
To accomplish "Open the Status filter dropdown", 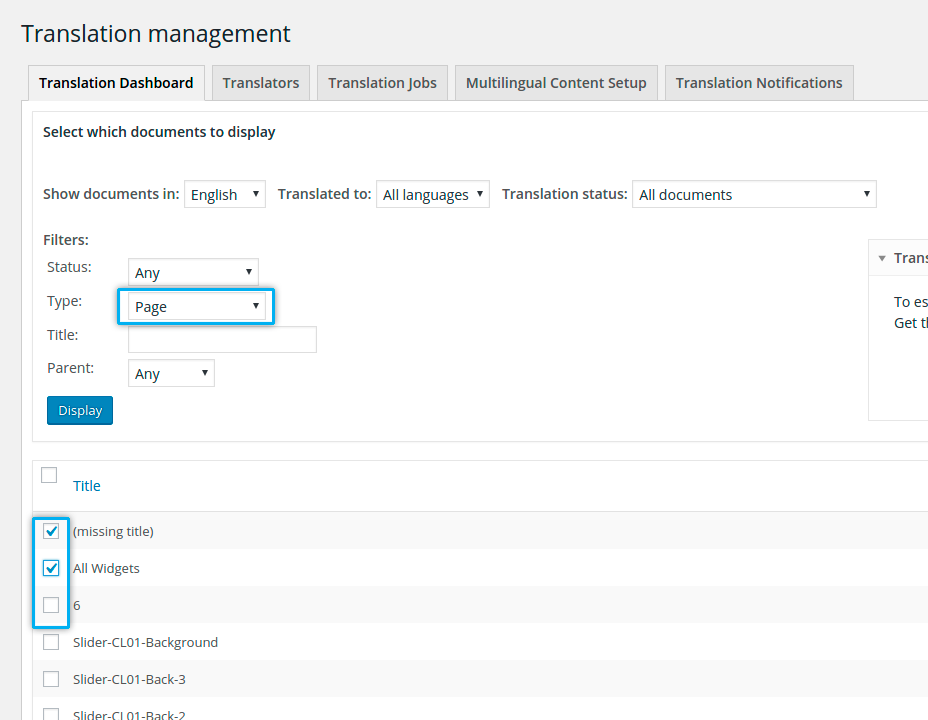I will coord(193,272).
